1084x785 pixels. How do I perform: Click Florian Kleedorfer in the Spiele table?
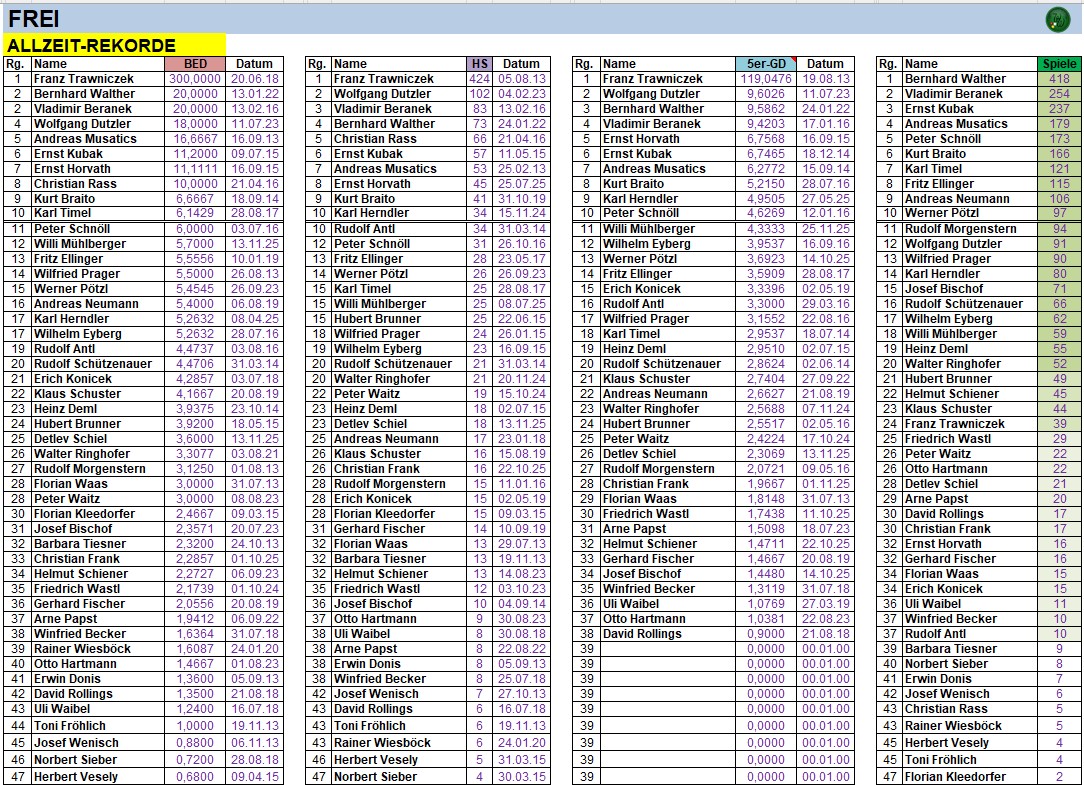pos(955,777)
